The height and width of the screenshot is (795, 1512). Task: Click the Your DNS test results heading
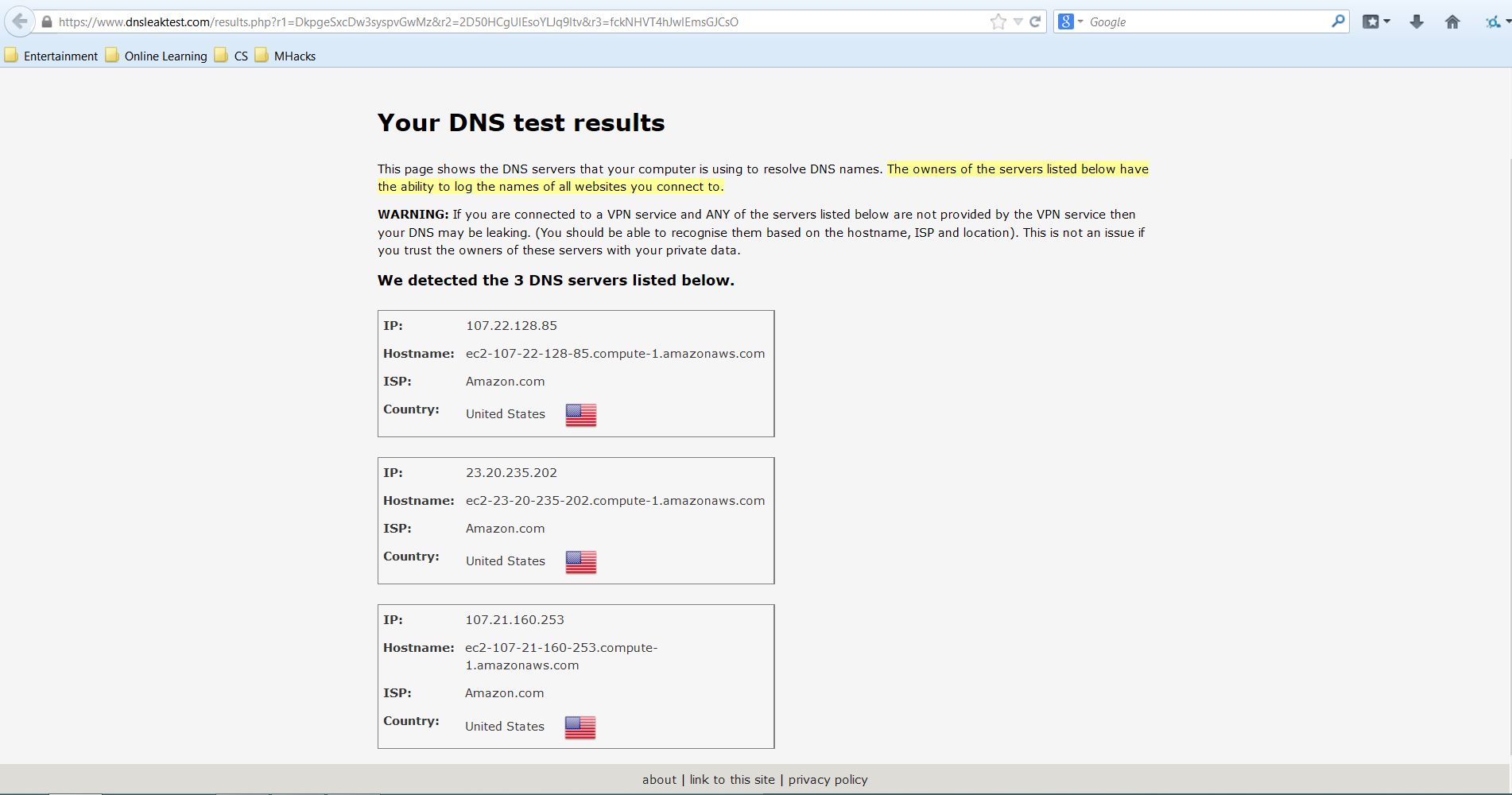click(521, 123)
